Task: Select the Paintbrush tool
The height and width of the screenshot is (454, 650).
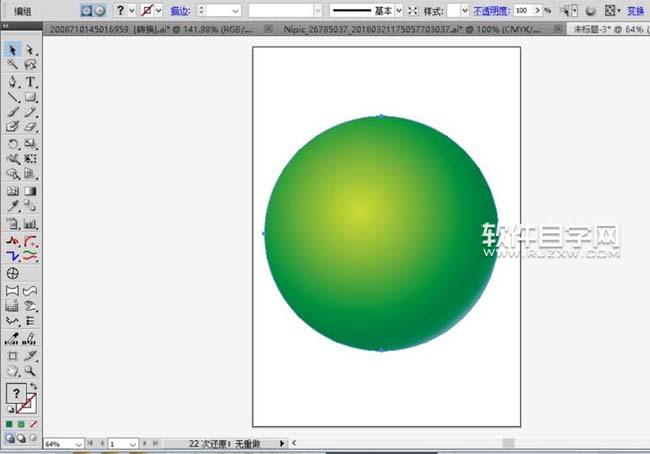Action: pyautogui.click(x=12, y=112)
